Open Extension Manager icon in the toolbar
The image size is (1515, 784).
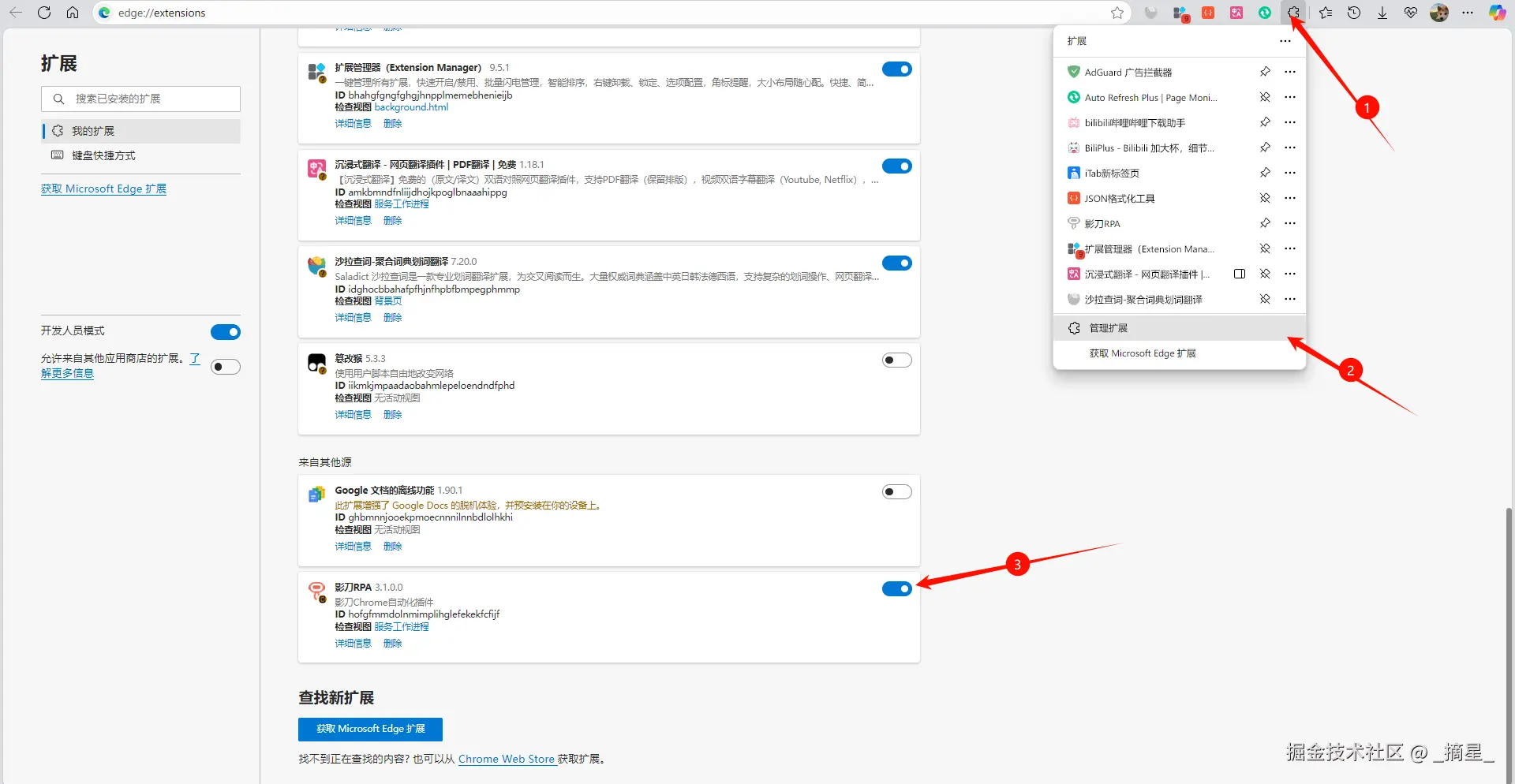[1180, 13]
